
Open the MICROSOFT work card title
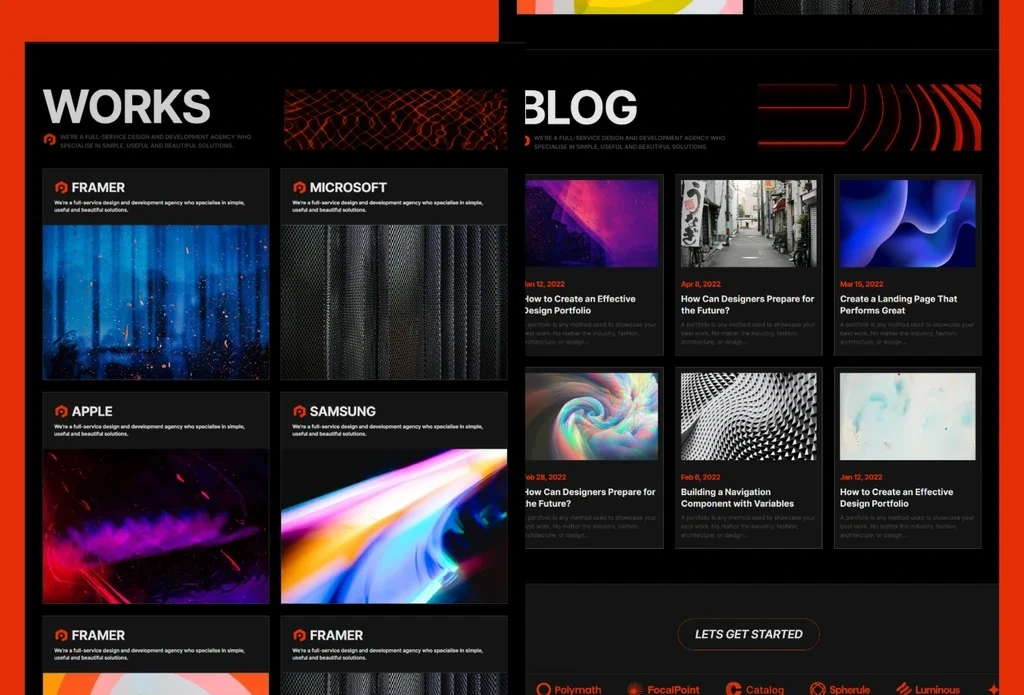[x=348, y=187]
